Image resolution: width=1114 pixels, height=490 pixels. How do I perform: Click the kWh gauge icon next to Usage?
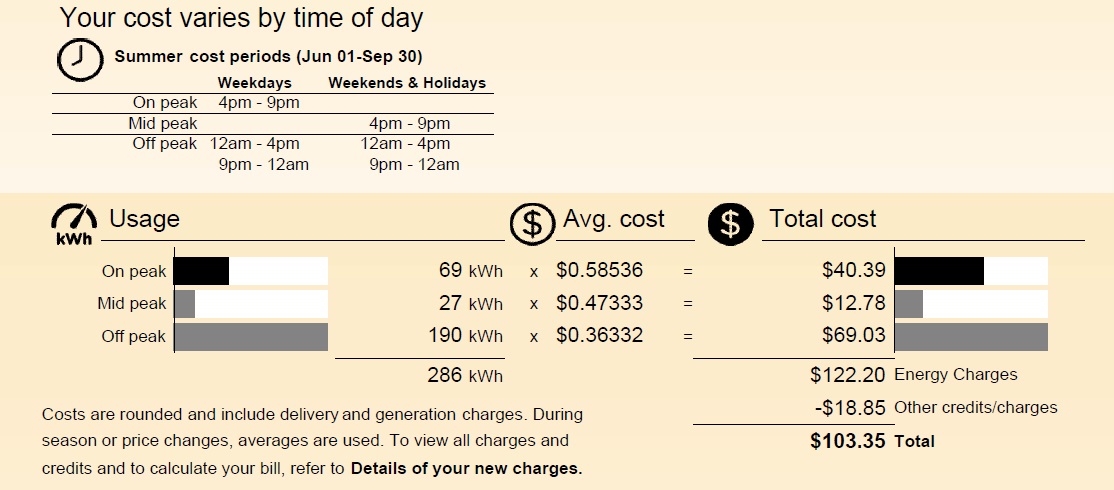pyautogui.click(x=74, y=224)
